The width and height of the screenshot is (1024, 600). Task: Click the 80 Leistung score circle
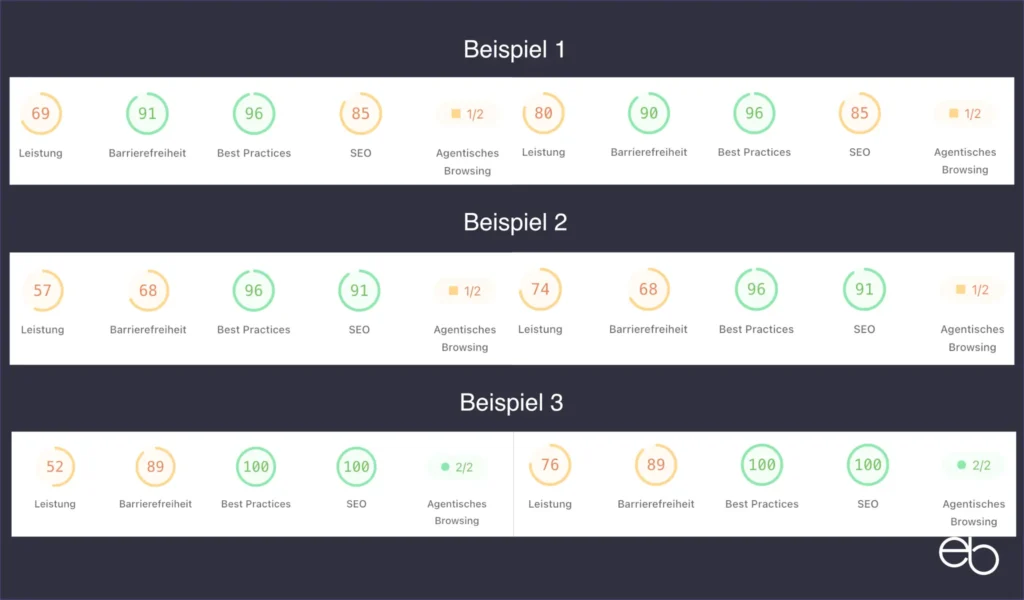point(543,113)
